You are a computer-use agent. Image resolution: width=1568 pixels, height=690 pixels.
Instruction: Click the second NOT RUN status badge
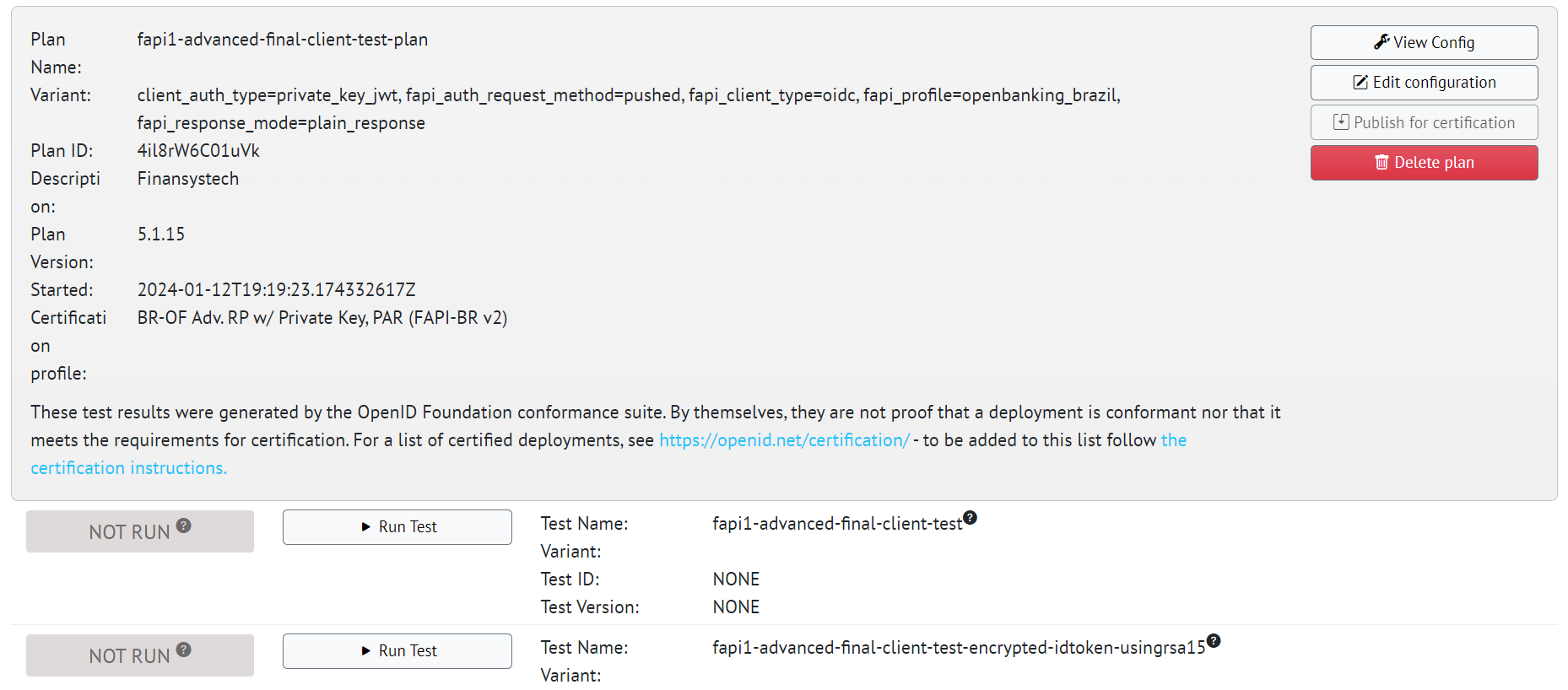(129, 656)
